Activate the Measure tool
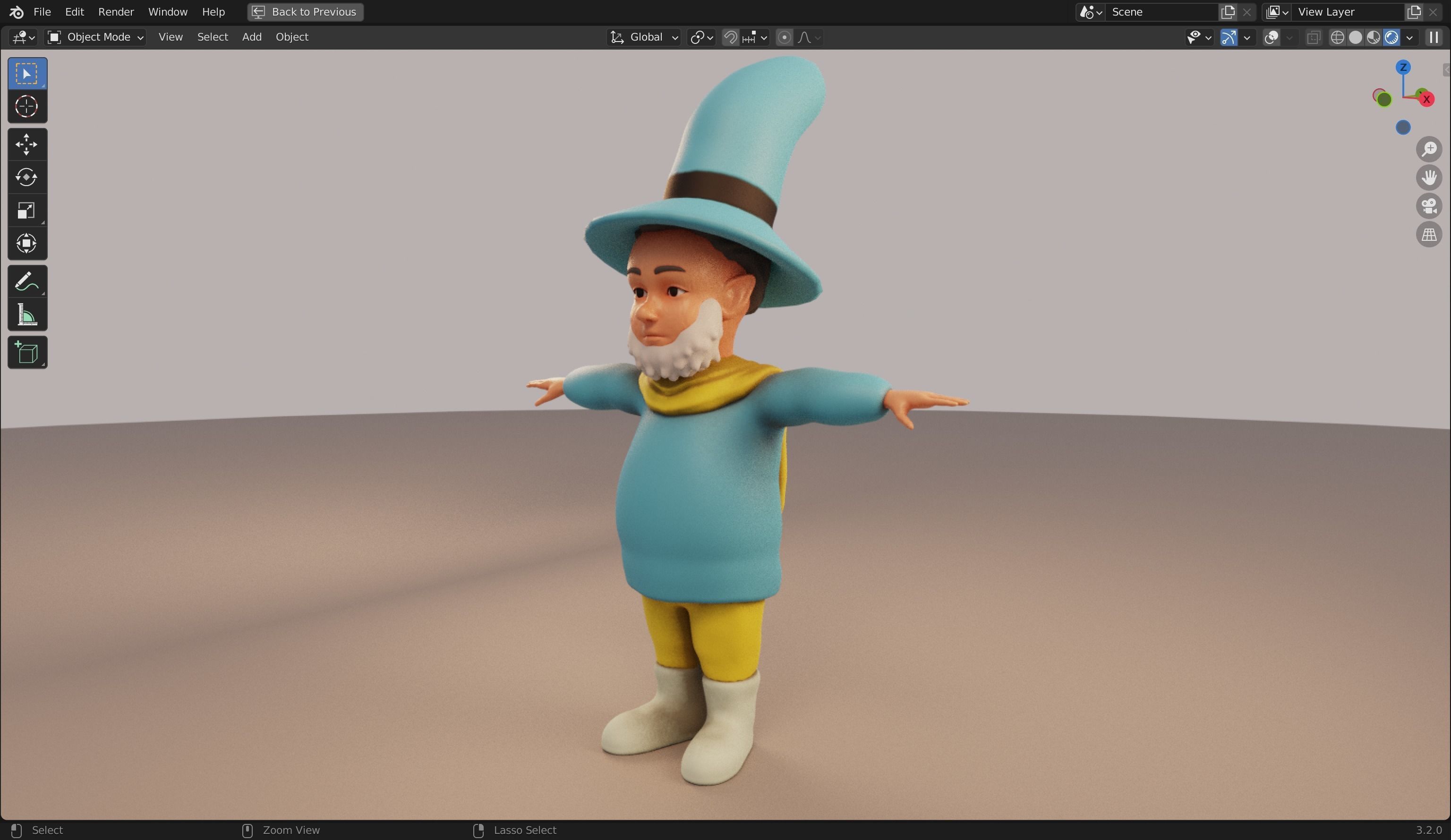1451x840 pixels. (x=26, y=315)
